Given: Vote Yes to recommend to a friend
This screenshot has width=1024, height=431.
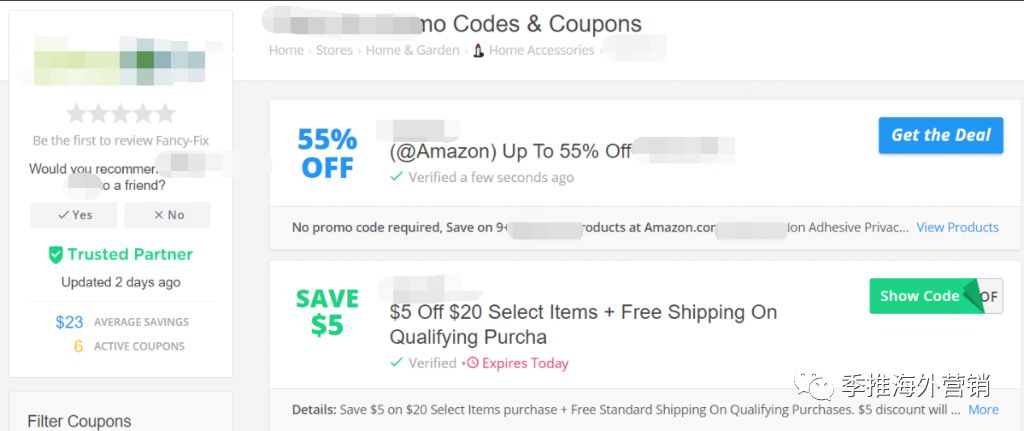Looking at the screenshot, I should point(74,215).
